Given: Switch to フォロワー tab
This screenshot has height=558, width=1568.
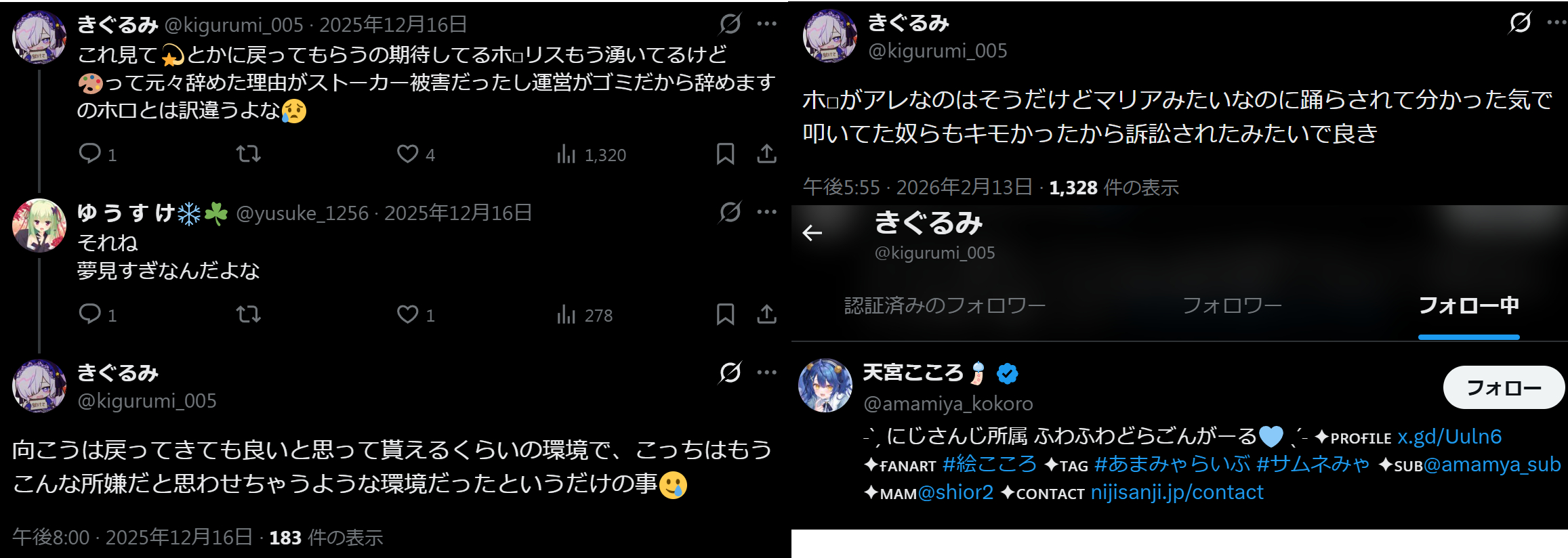Looking at the screenshot, I should [1232, 306].
